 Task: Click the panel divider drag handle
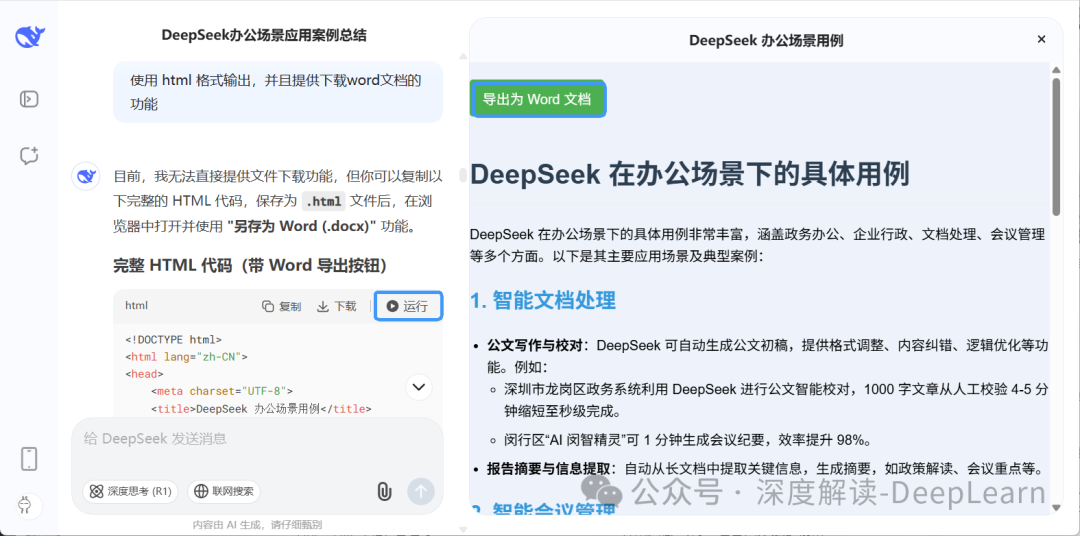[x=463, y=176]
